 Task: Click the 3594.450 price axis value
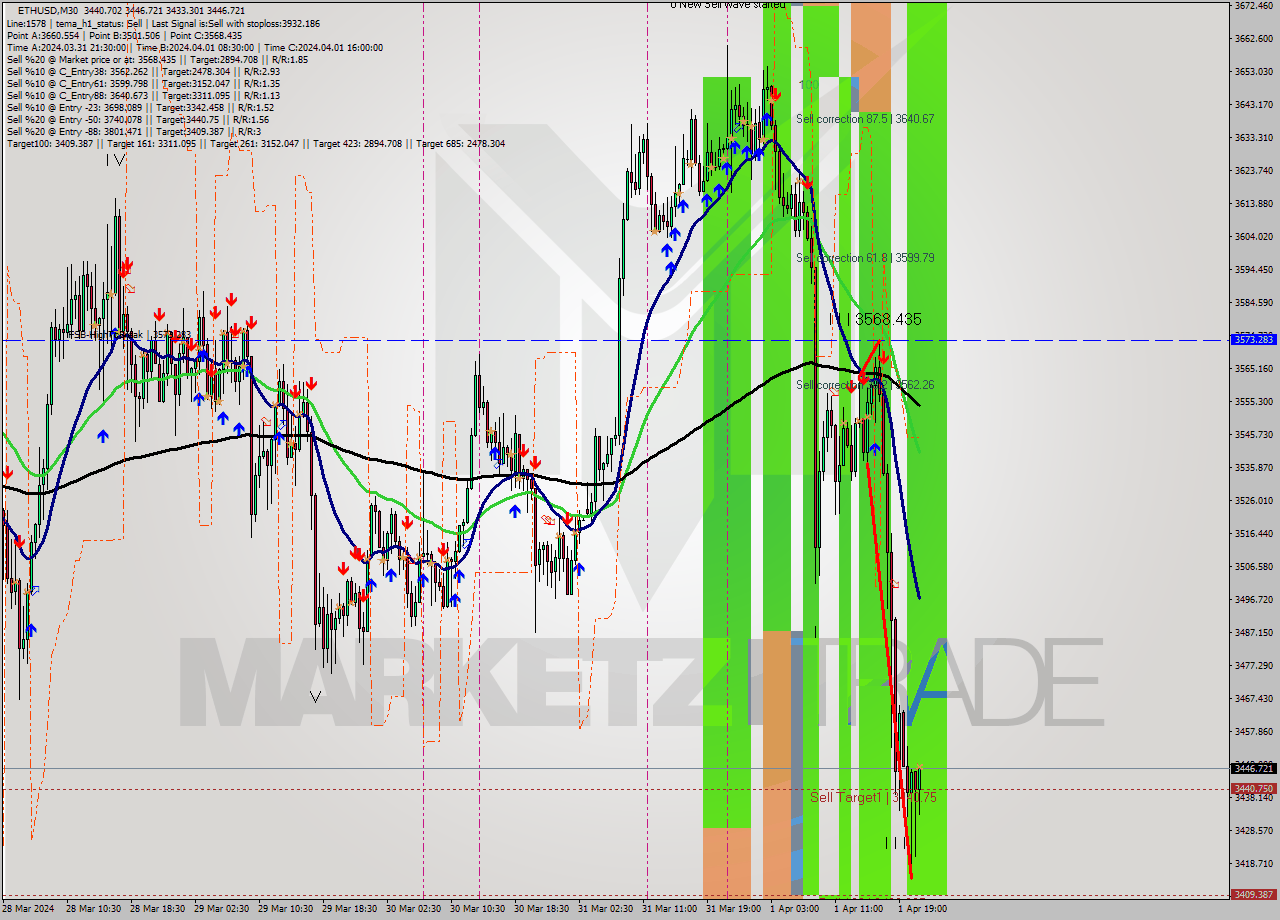pos(1253,269)
